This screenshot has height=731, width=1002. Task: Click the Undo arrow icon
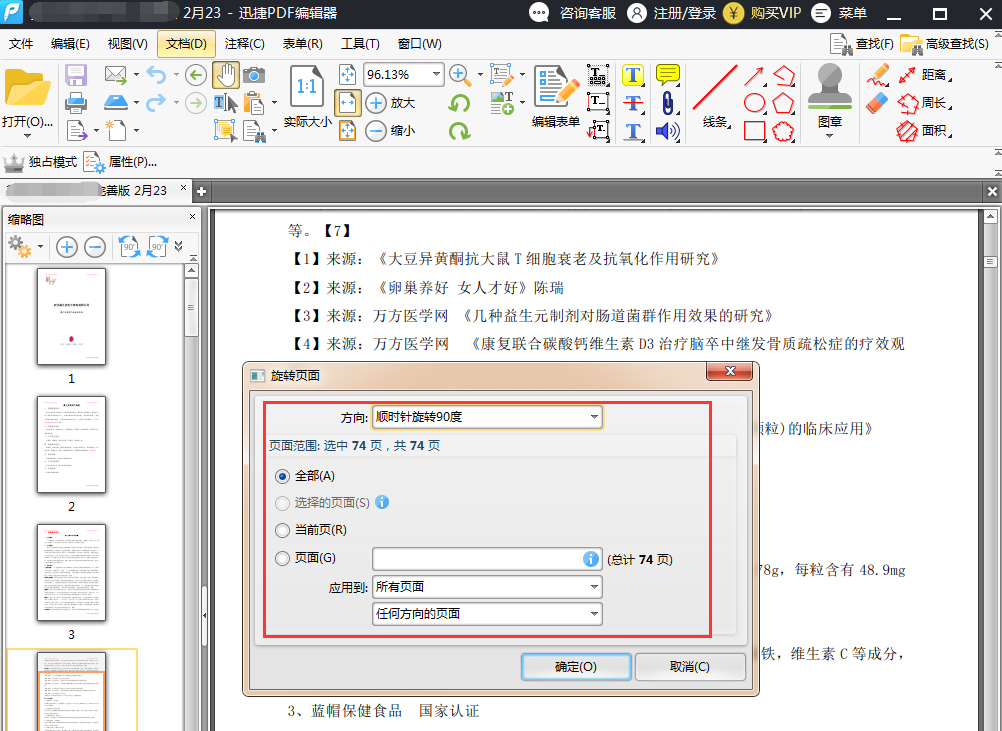coord(156,75)
